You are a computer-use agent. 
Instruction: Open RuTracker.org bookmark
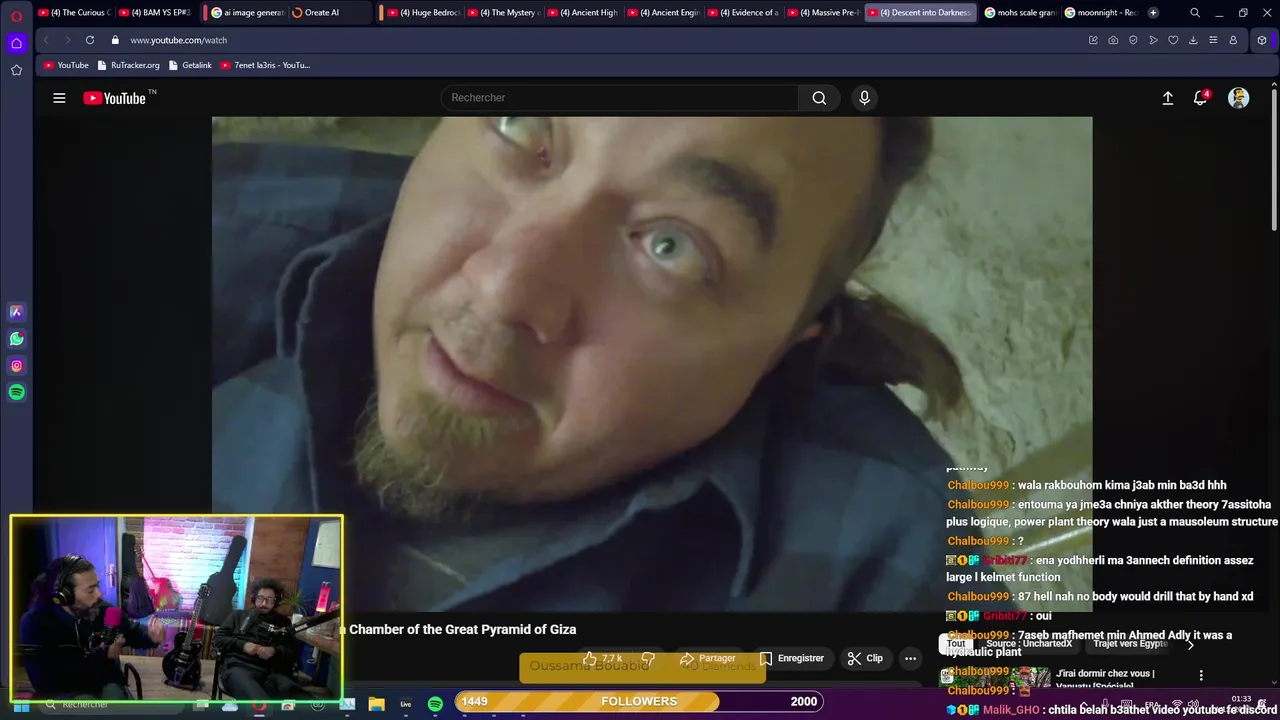(128, 65)
